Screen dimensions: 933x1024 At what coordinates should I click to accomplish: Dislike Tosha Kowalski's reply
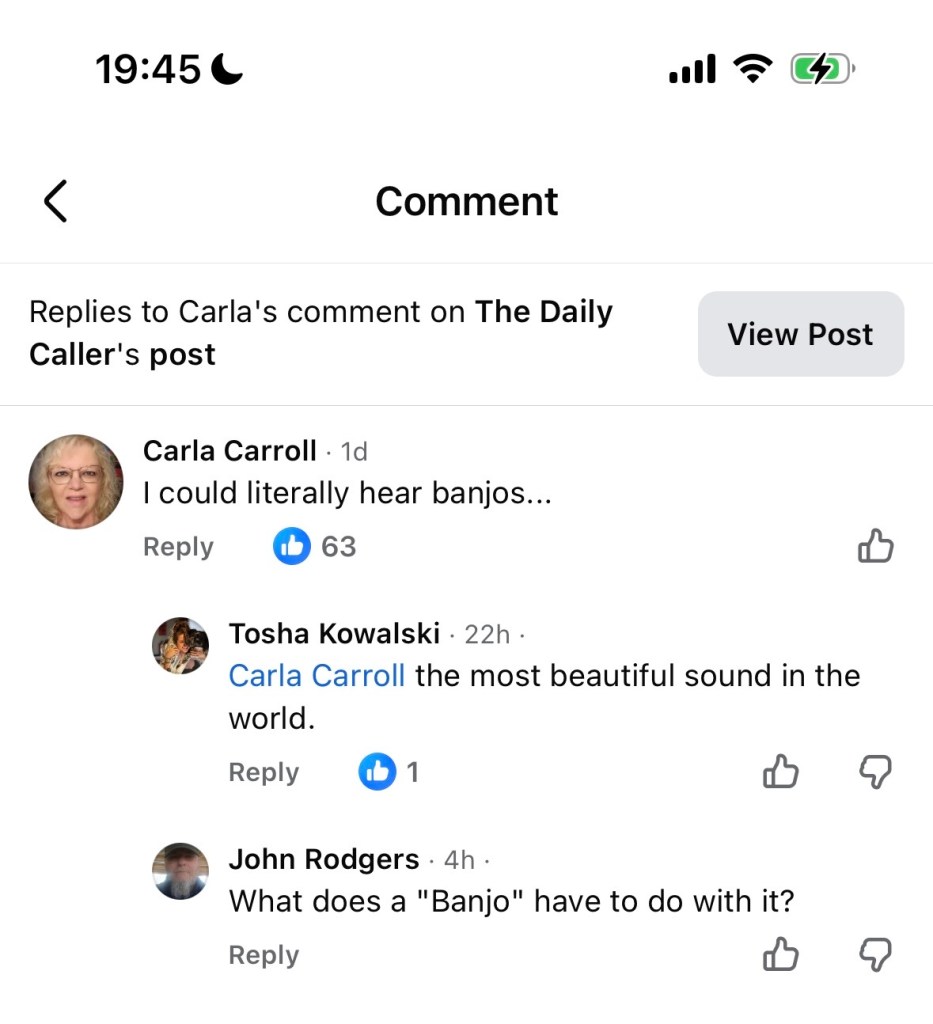[875, 772]
